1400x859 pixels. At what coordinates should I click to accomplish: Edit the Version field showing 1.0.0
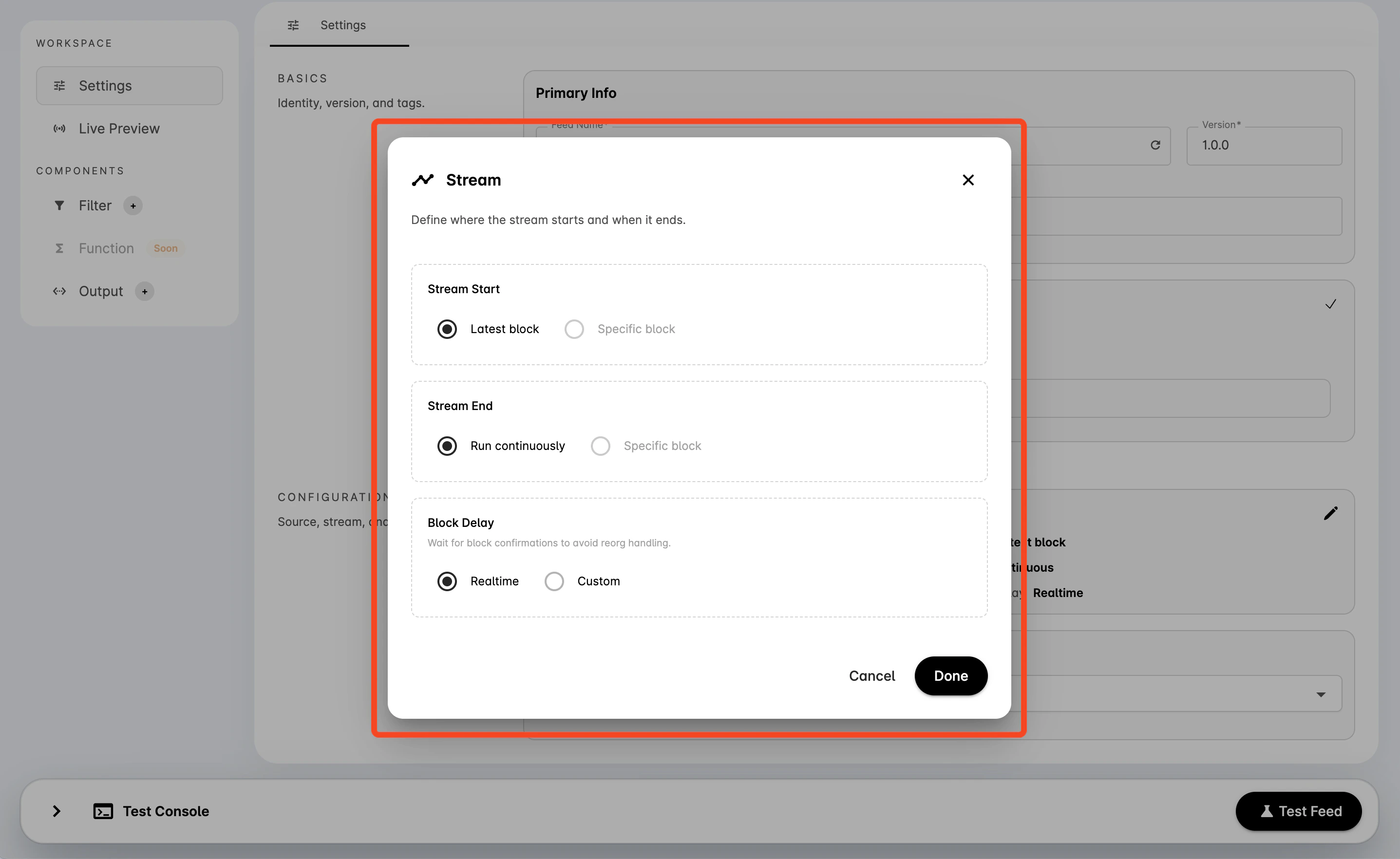tap(1264, 146)
